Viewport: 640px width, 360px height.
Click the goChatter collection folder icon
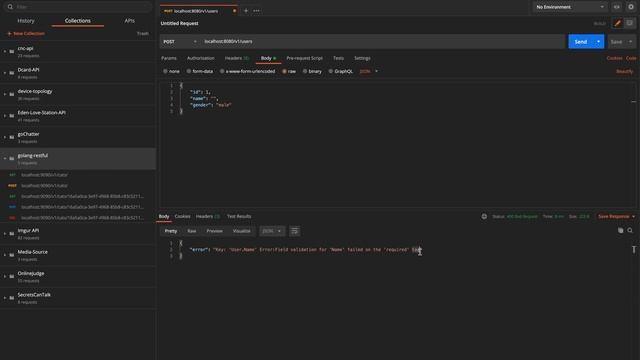point(12,138)
